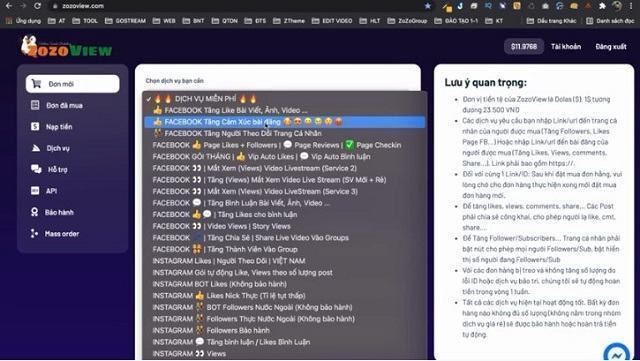640x361 pixels.
Task: Bookmark this page with the star icon
Action: click(x=427, y=6)
